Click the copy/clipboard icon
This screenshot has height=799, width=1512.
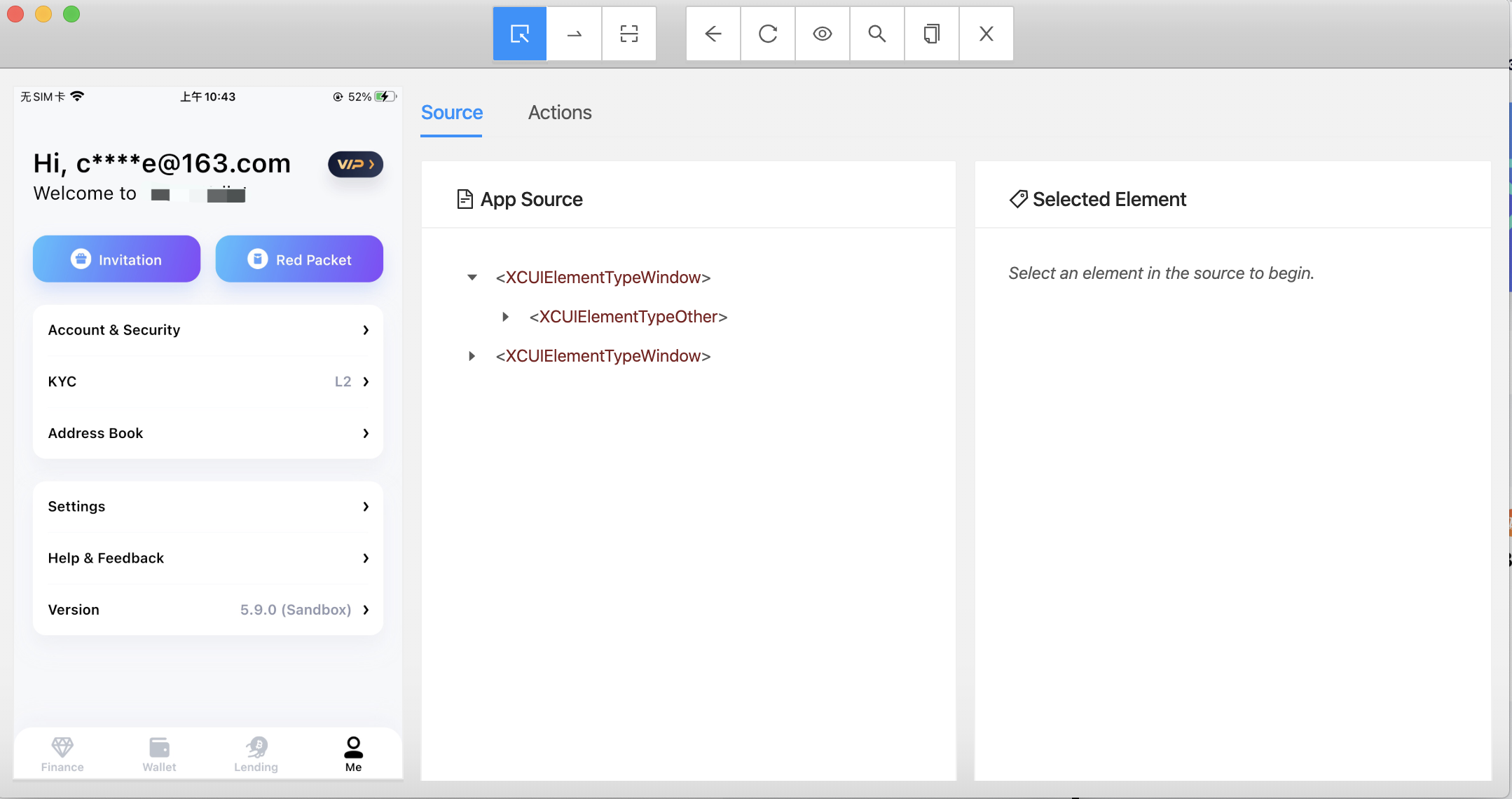[x=930, y=33]
